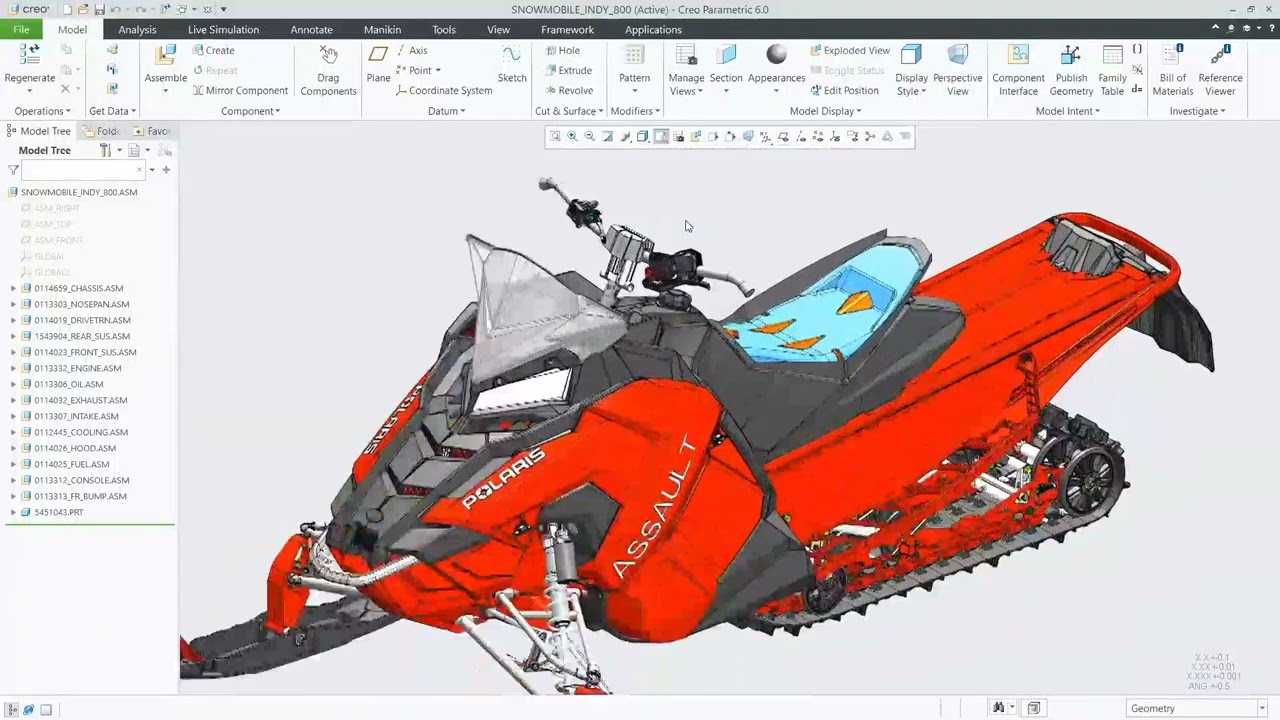Expand the Model Display group
1280x720 pixels.
coord(825,111)
